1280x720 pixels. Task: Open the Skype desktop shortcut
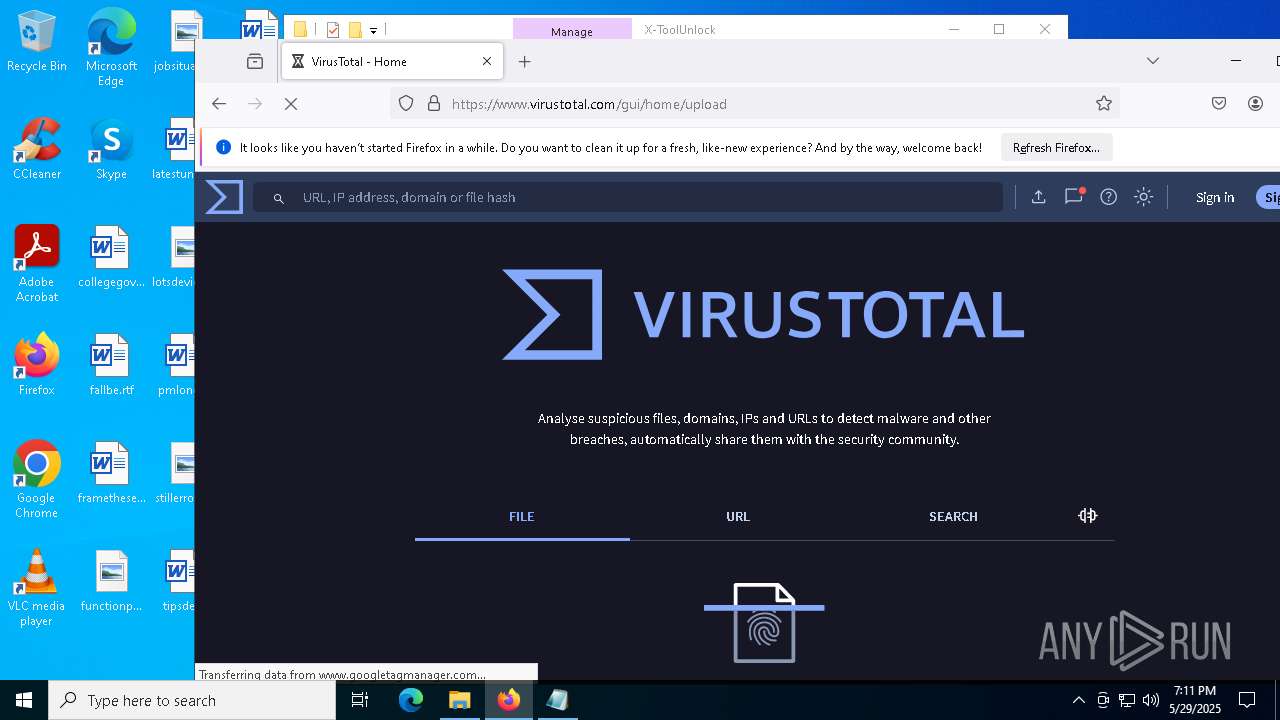click(111, 149)
